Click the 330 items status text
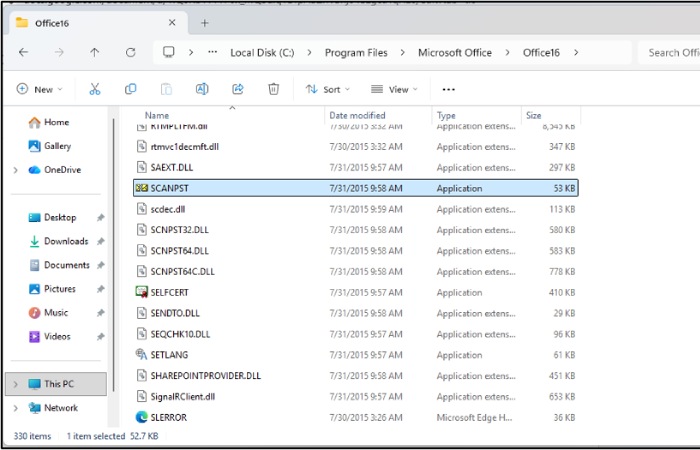Screen dimensions: 700x450 pos(32,436)
